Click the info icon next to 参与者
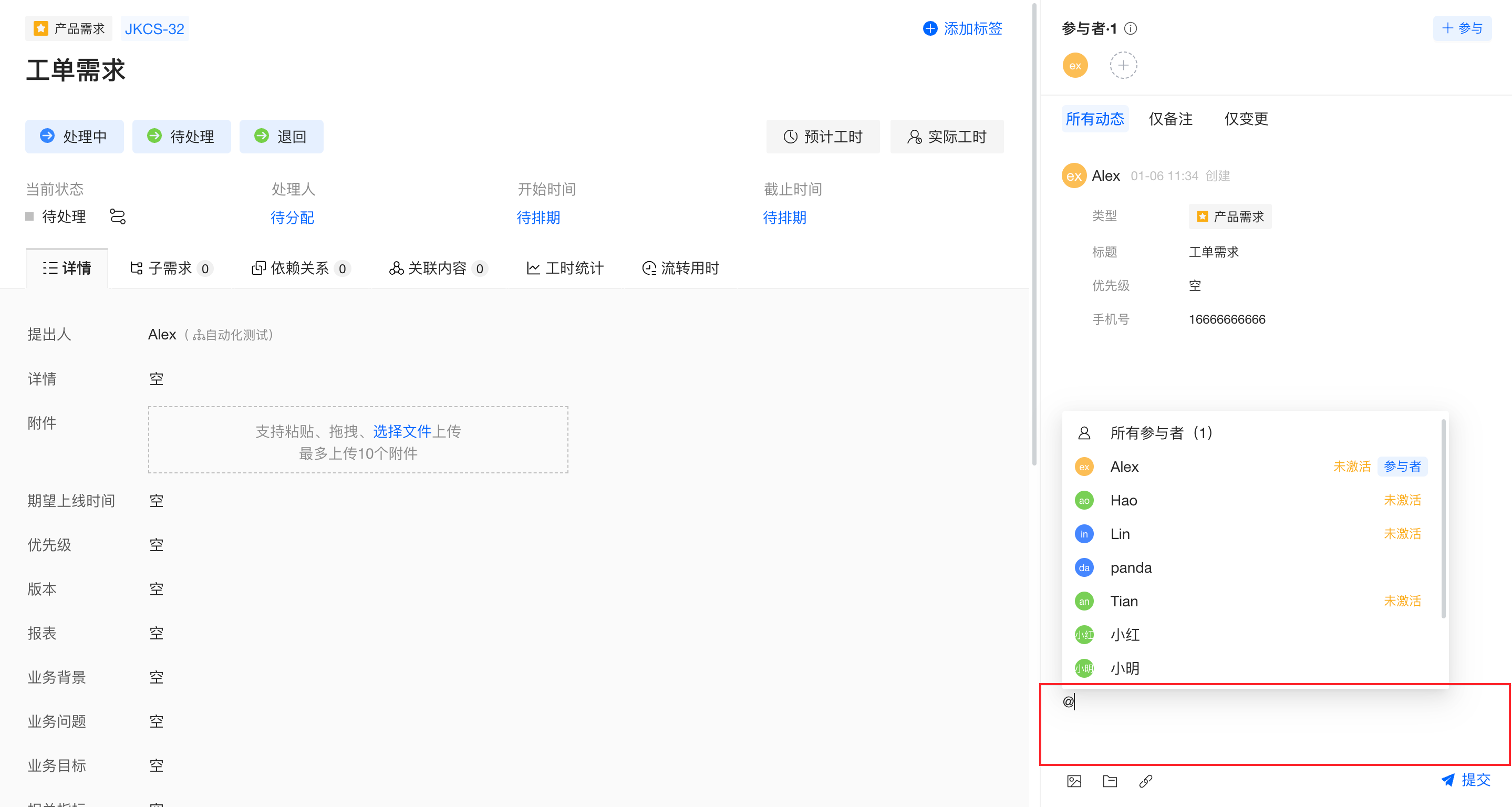Image resolution: width=1512 pixels, height=807 pixels. point(1131,28)
